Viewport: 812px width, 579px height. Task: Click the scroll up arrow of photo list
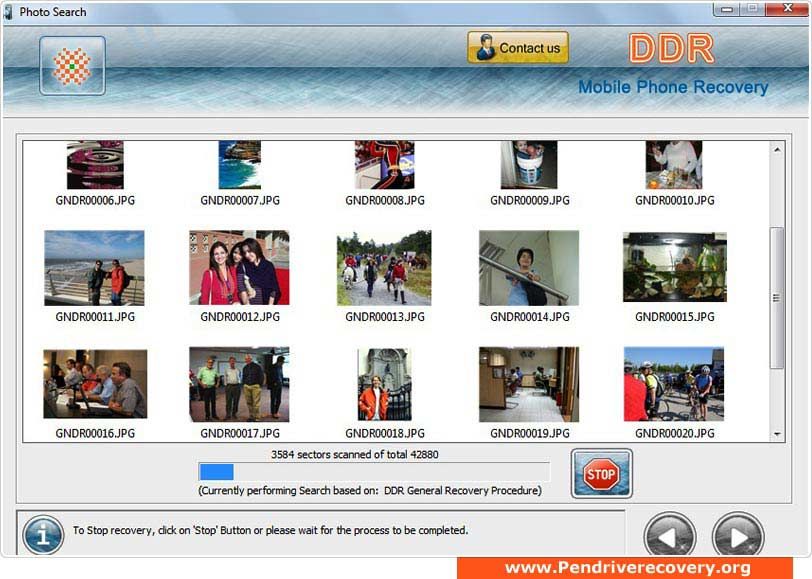pyautogui.click(x=777, y=150)
